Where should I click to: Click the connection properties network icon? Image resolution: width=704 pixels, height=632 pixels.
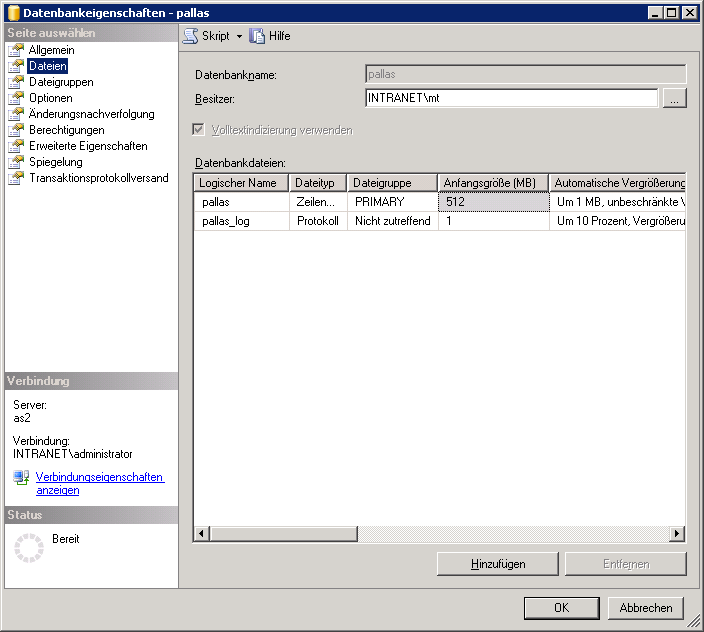pos(21,478)
